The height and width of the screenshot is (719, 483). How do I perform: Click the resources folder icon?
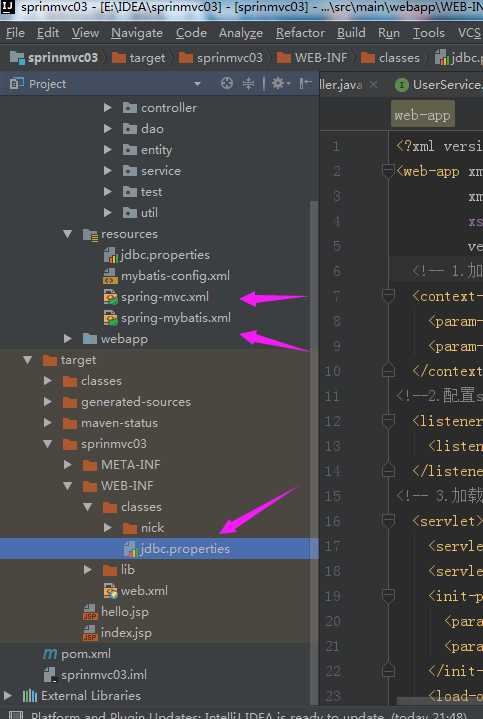(x=90, y=234)
